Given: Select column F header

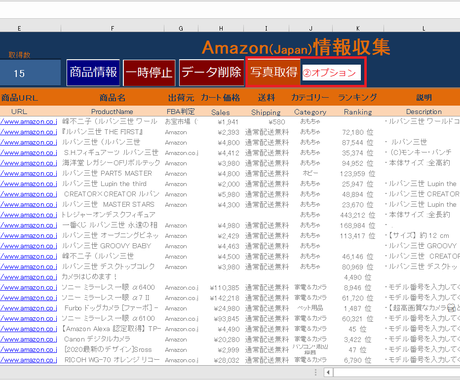Looking at the screenshot, I should click(112, 29).
